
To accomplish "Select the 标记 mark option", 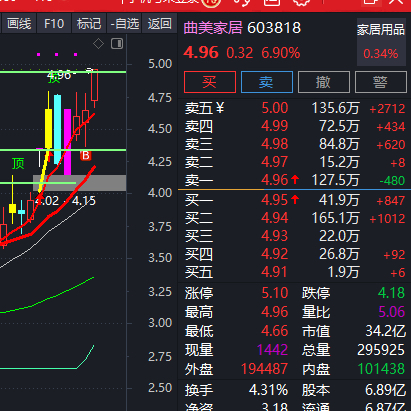I will click(89, 24).
